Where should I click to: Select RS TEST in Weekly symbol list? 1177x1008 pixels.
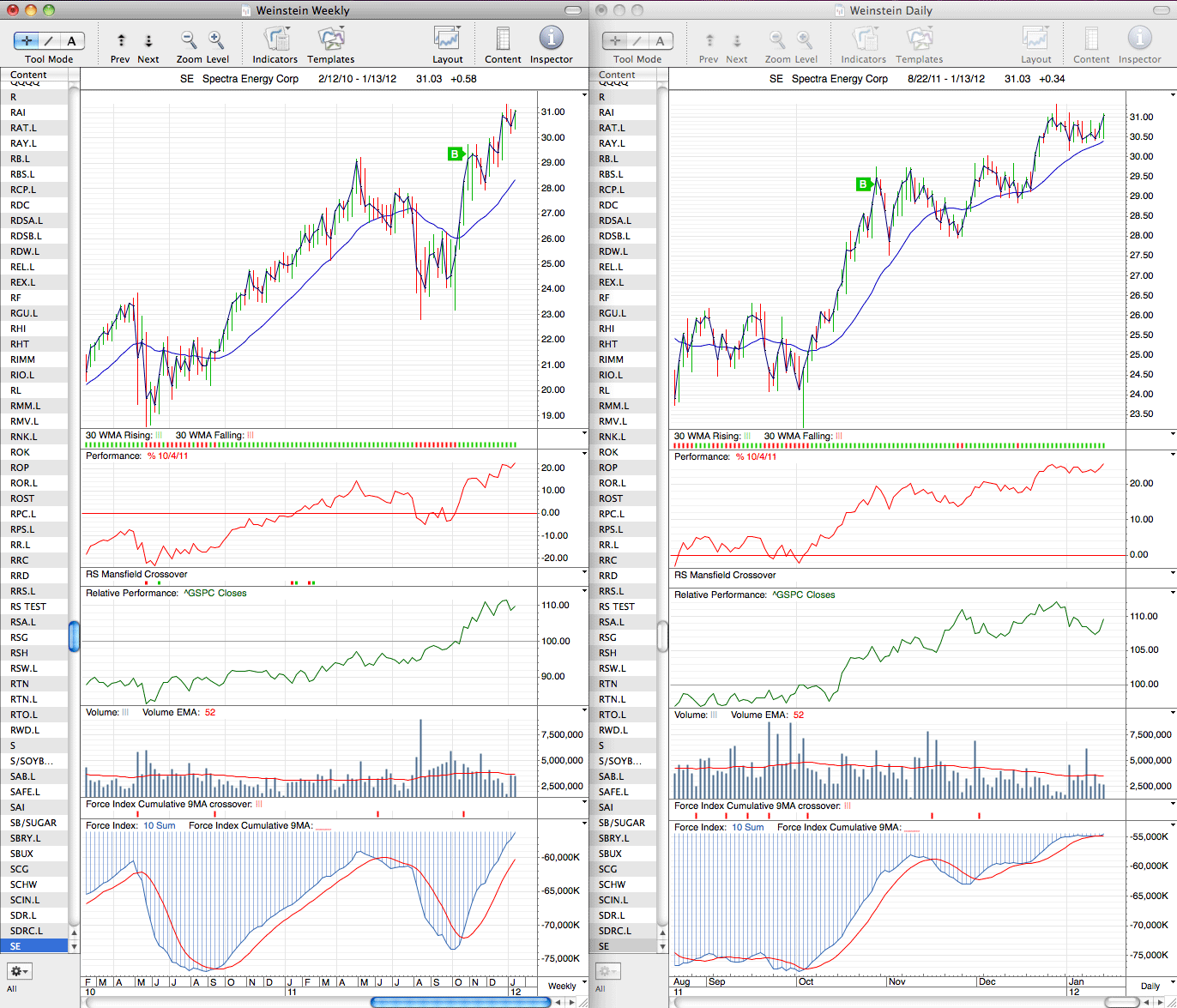(x=34, y=607)
